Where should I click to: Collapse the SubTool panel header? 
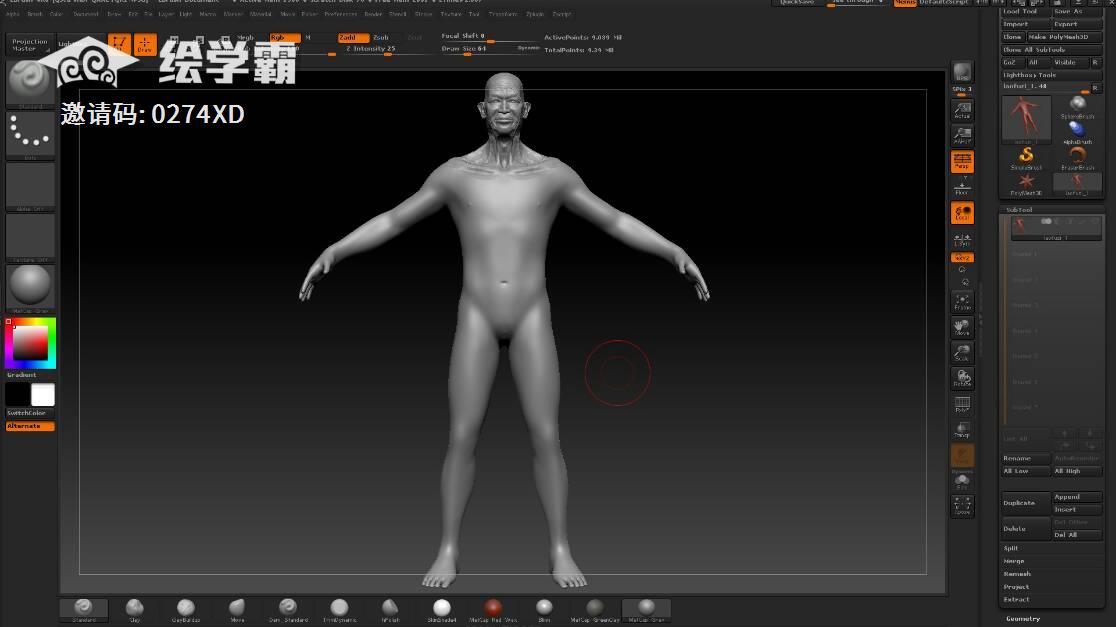(x=1051, y=210)
